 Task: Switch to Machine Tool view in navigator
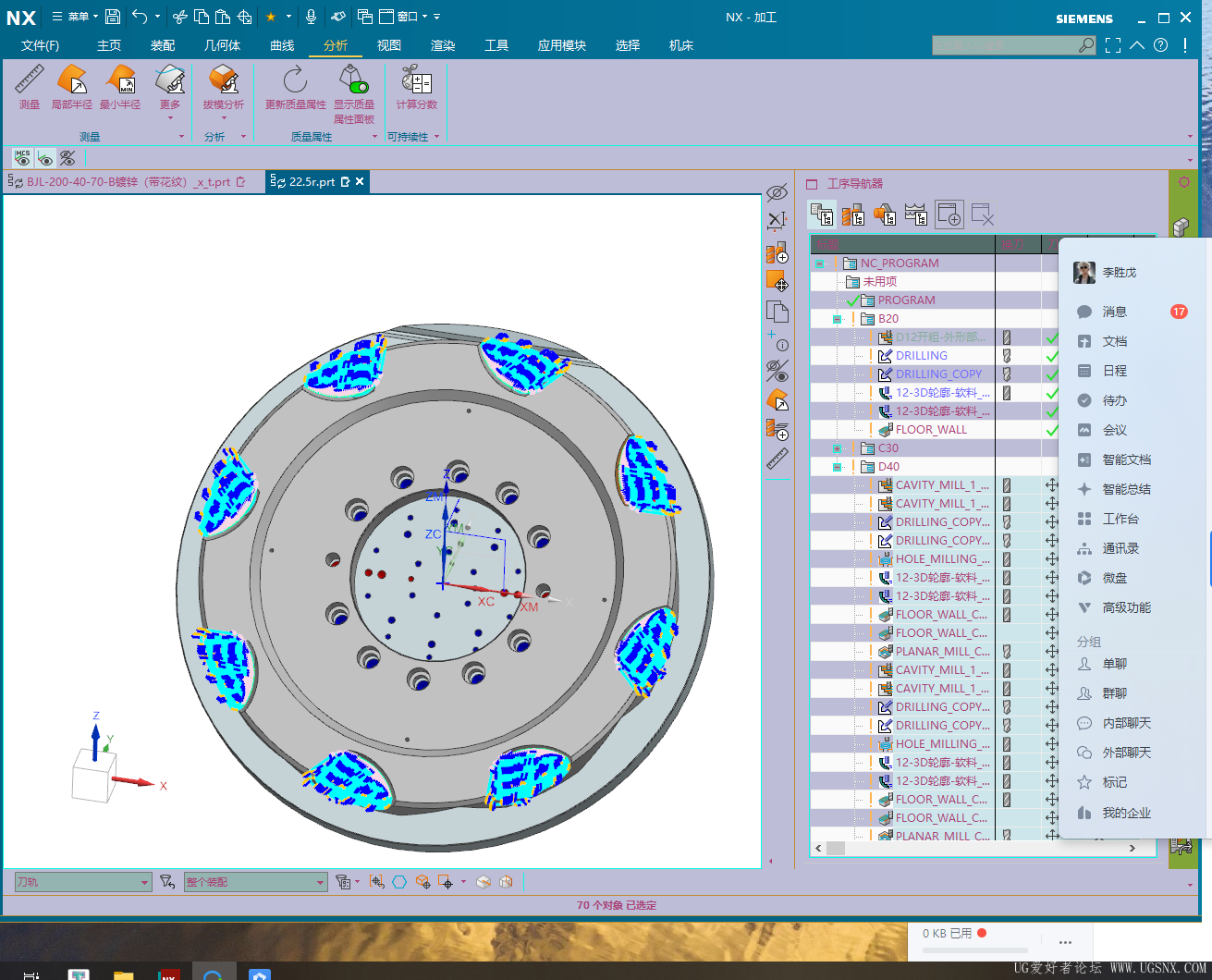(x=853, y=215)
